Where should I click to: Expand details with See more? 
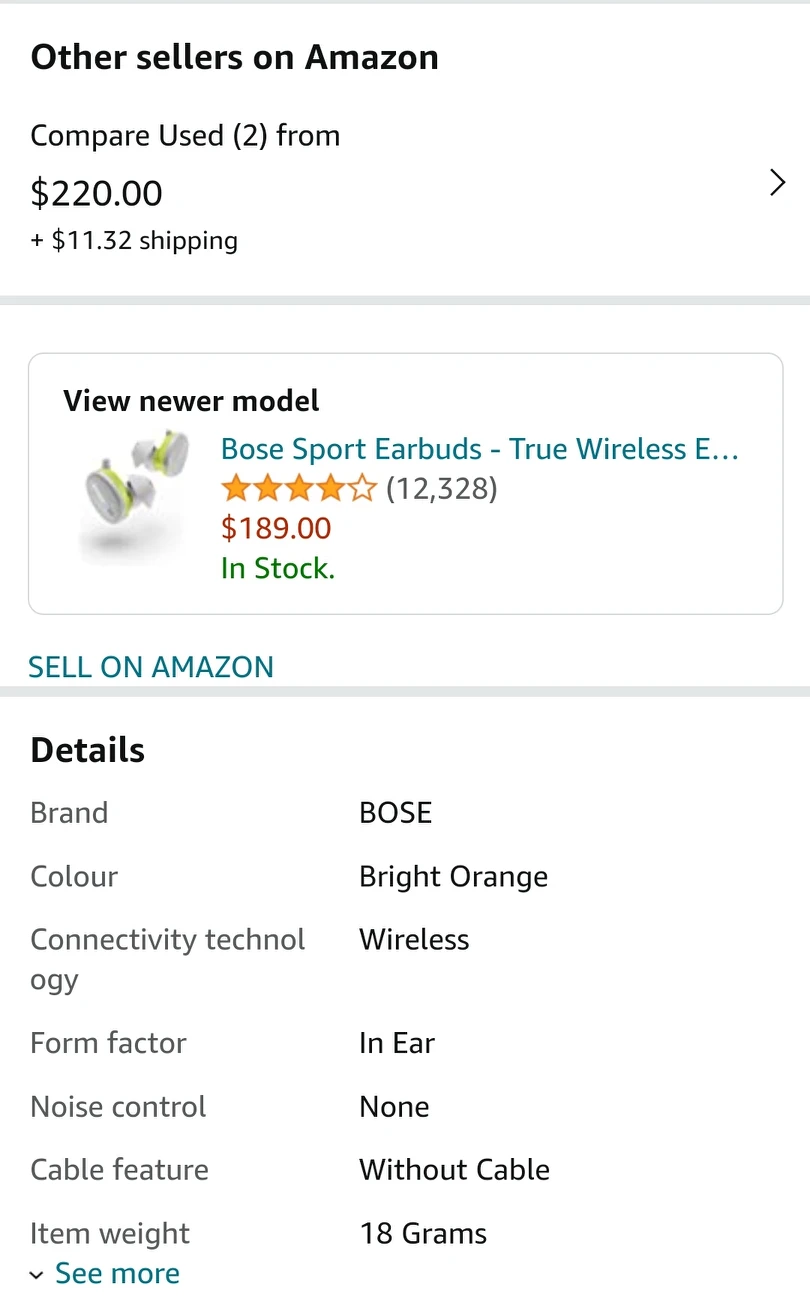click(117, 1273)
